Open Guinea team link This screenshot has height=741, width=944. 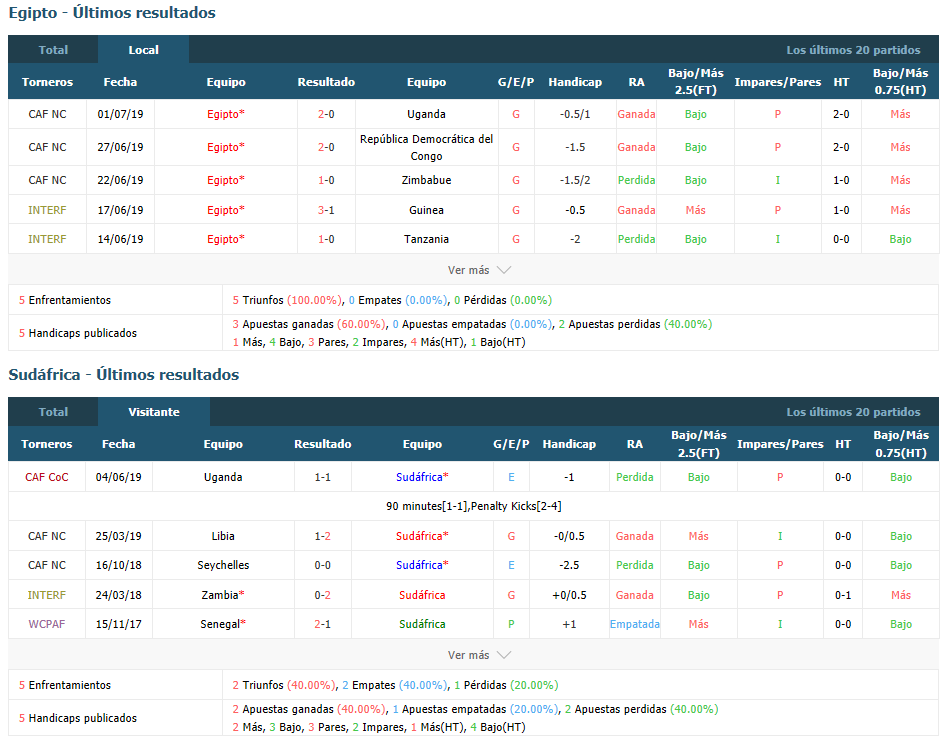coord(426,210)
